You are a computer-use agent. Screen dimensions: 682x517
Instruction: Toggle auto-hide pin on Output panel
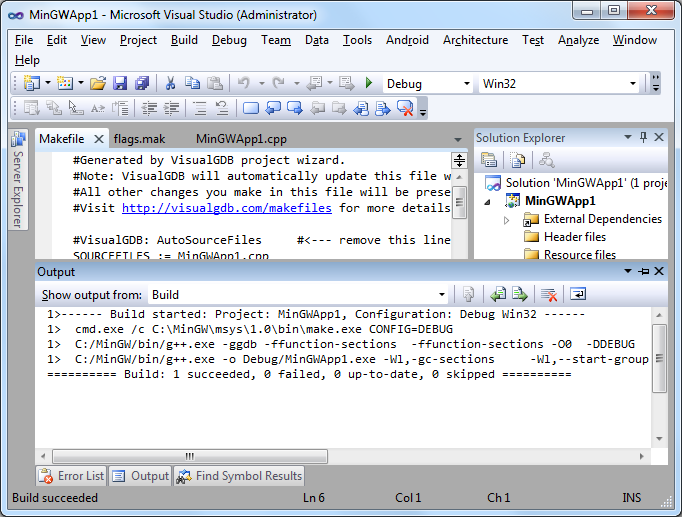point(643,271)
